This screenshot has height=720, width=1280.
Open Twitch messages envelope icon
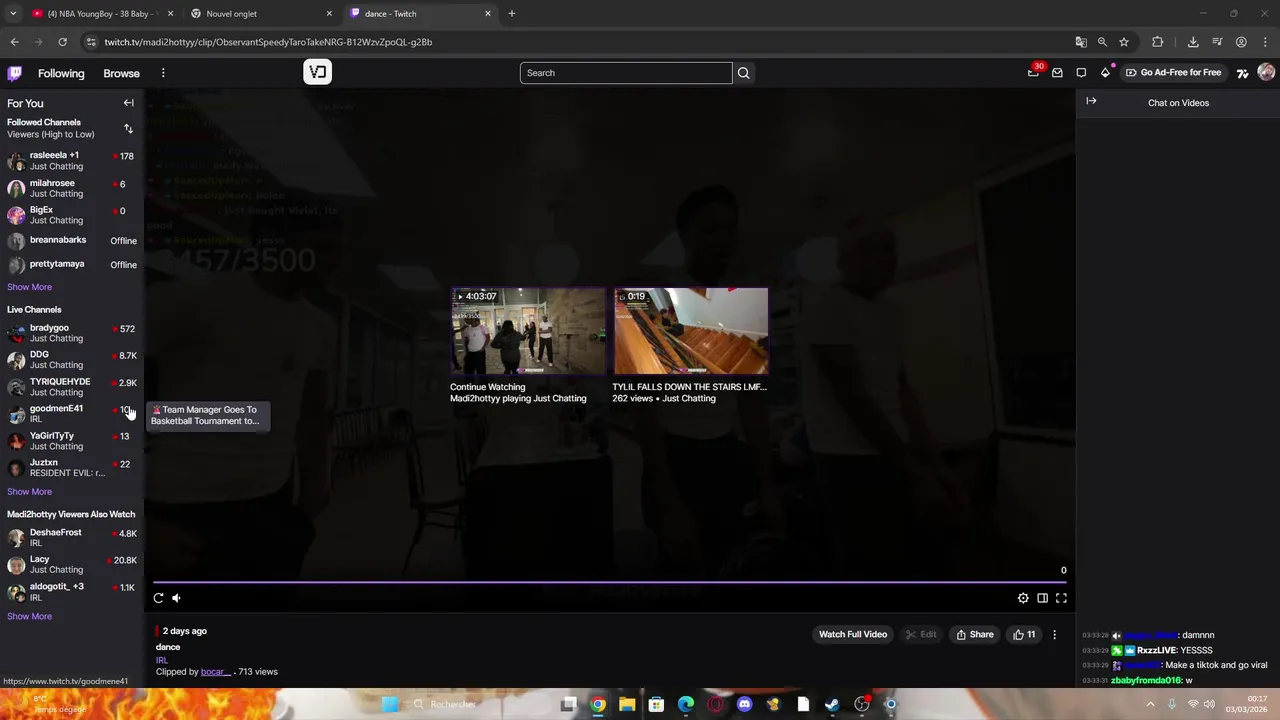click(1057, 73)
